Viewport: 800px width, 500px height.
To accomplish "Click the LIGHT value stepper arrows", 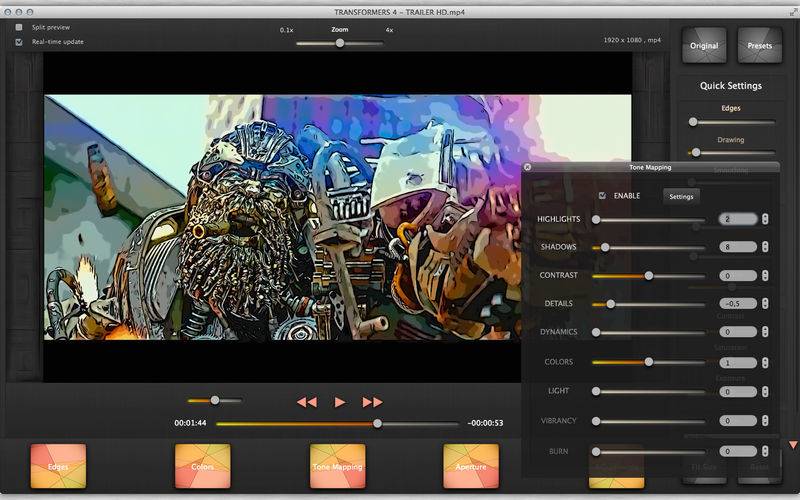I will 765,392.
